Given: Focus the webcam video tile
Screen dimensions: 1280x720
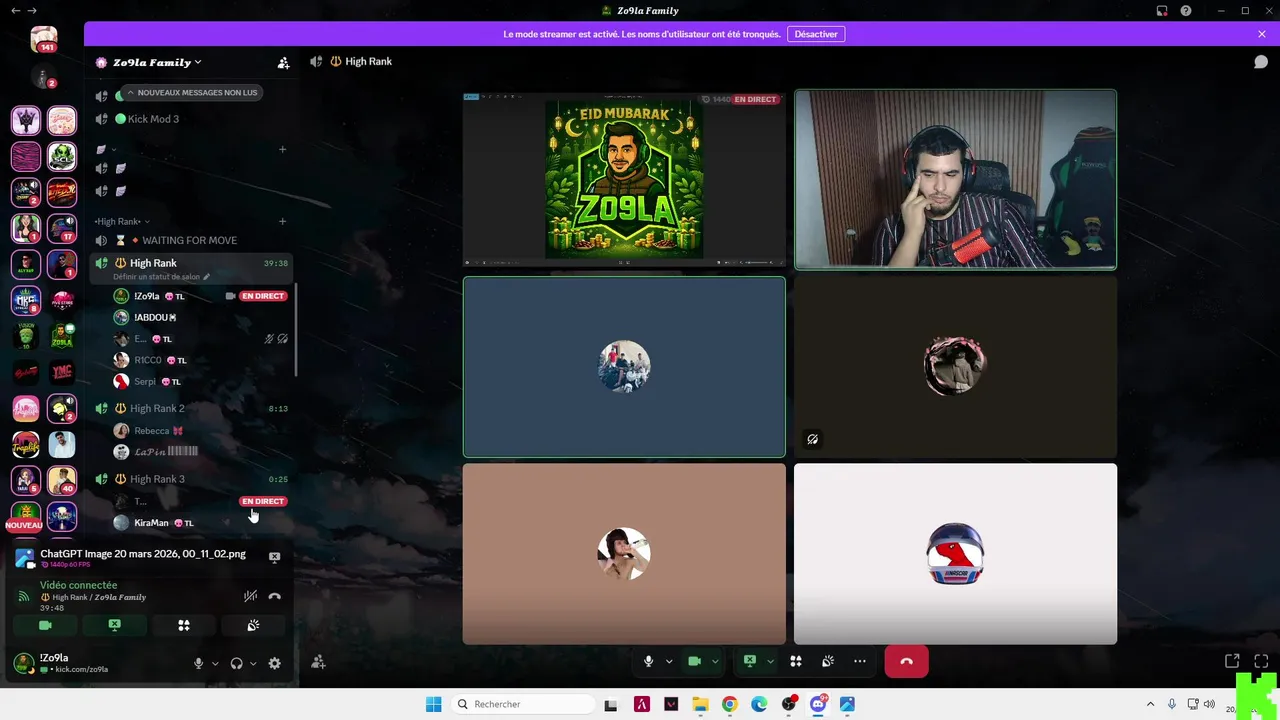Looking at the screenshot, I should (x=955, y=180).
